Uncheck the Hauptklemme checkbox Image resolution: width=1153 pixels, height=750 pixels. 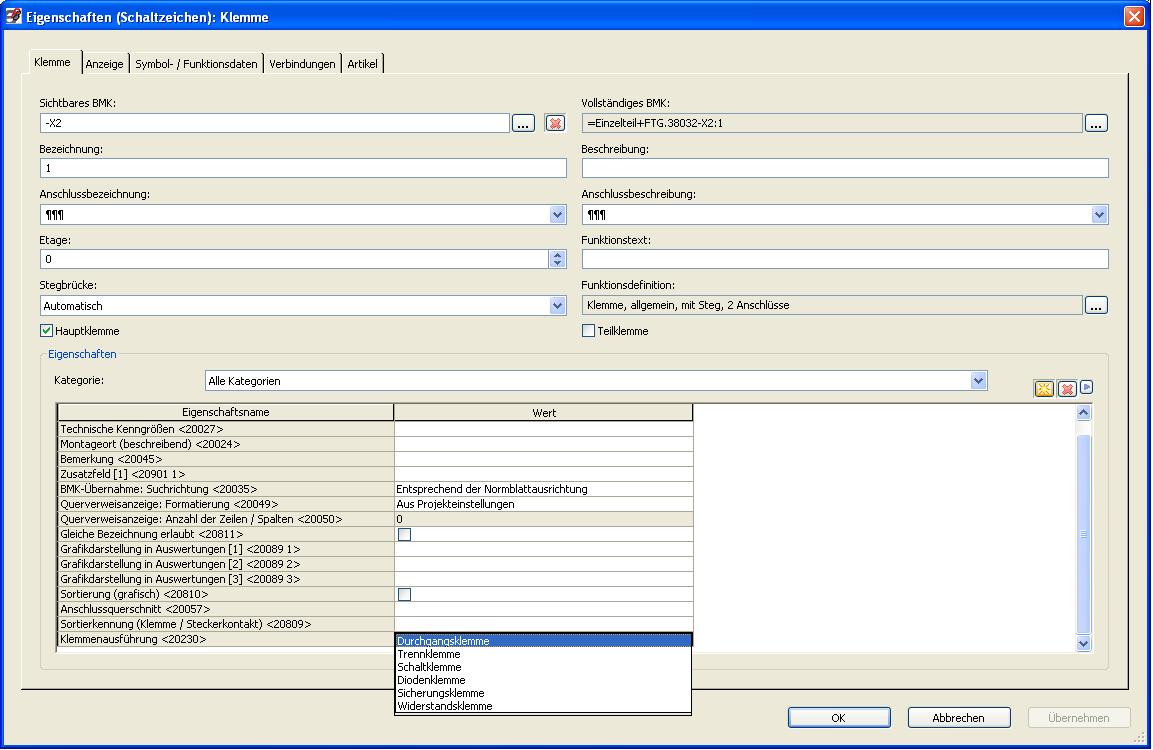(47, 331)
